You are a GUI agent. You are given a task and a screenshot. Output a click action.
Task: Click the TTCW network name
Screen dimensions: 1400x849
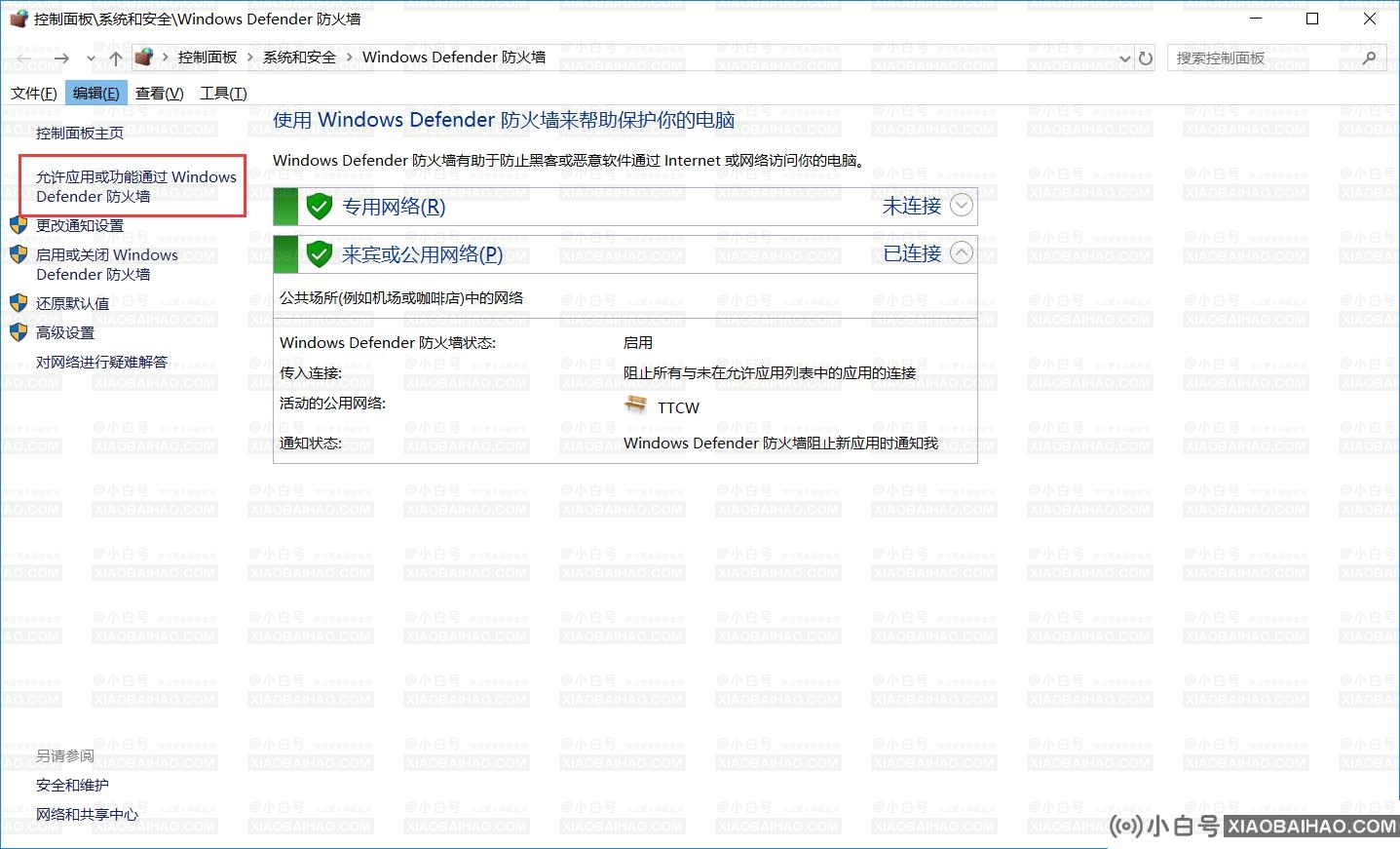[x=678, y=407]
